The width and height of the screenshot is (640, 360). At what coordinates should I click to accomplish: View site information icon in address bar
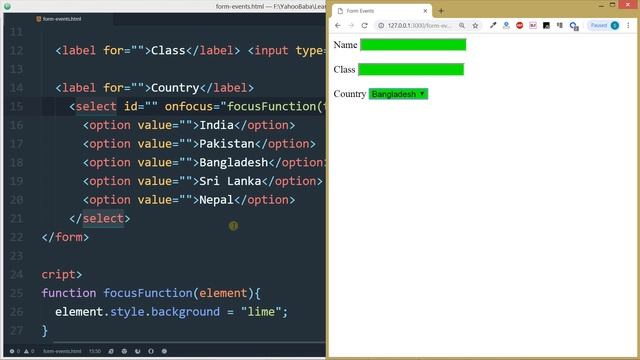(381, 25)
